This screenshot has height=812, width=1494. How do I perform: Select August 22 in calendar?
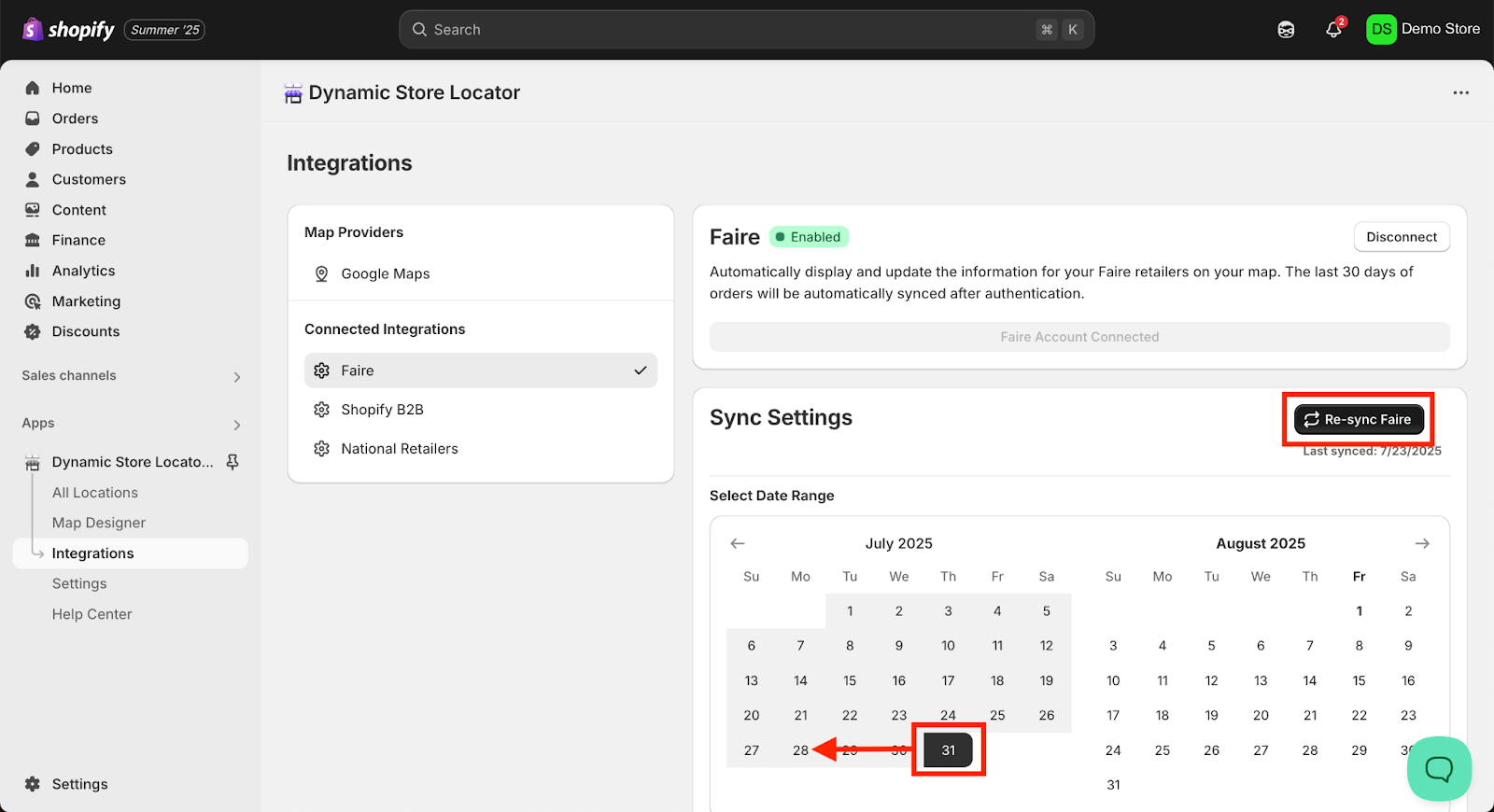tap(1360, 716)
